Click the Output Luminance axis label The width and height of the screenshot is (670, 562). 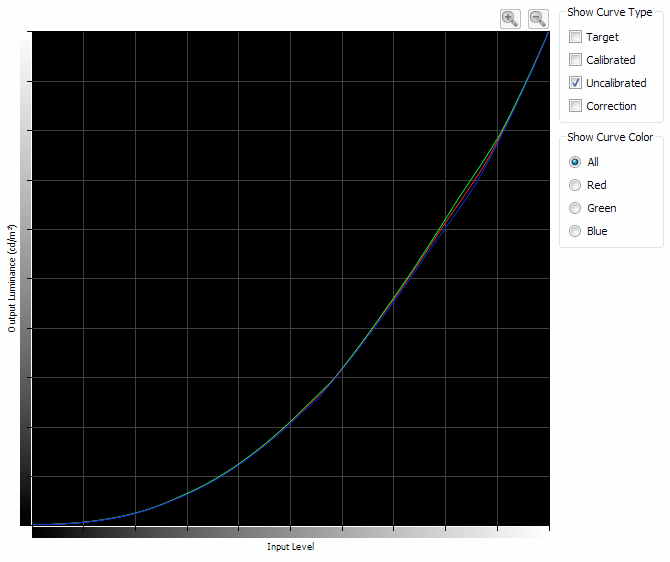pyautogui.click(x=12, y=278)
